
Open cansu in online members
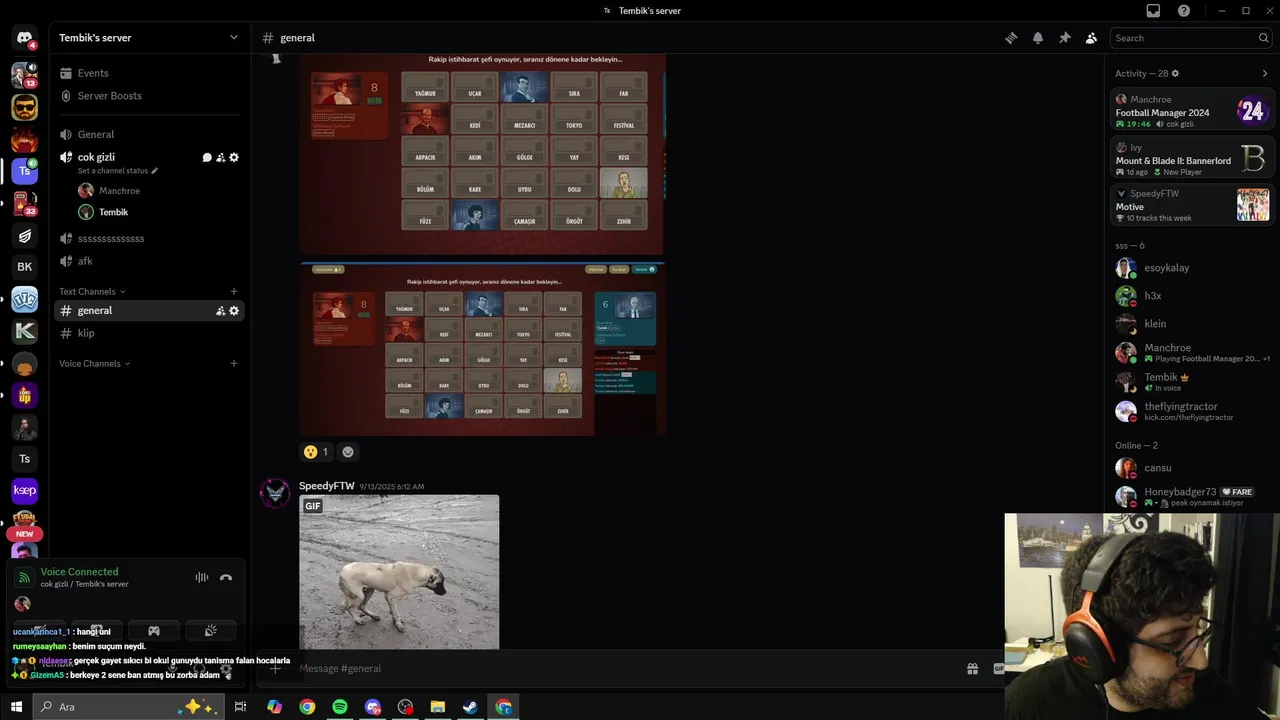(x=1192, y=468)
